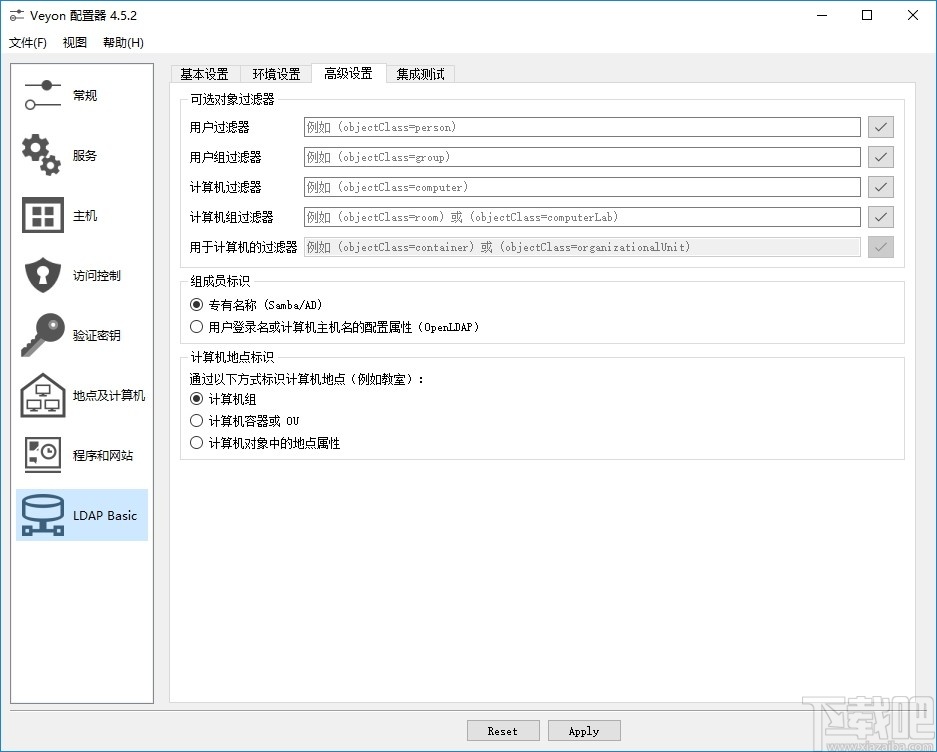The height and width of the screenshot is (752, 937).
Task: Choose 用户登录名或计算机主机名的配置属性 (OpenLDAP)
Action: (196, 327)
